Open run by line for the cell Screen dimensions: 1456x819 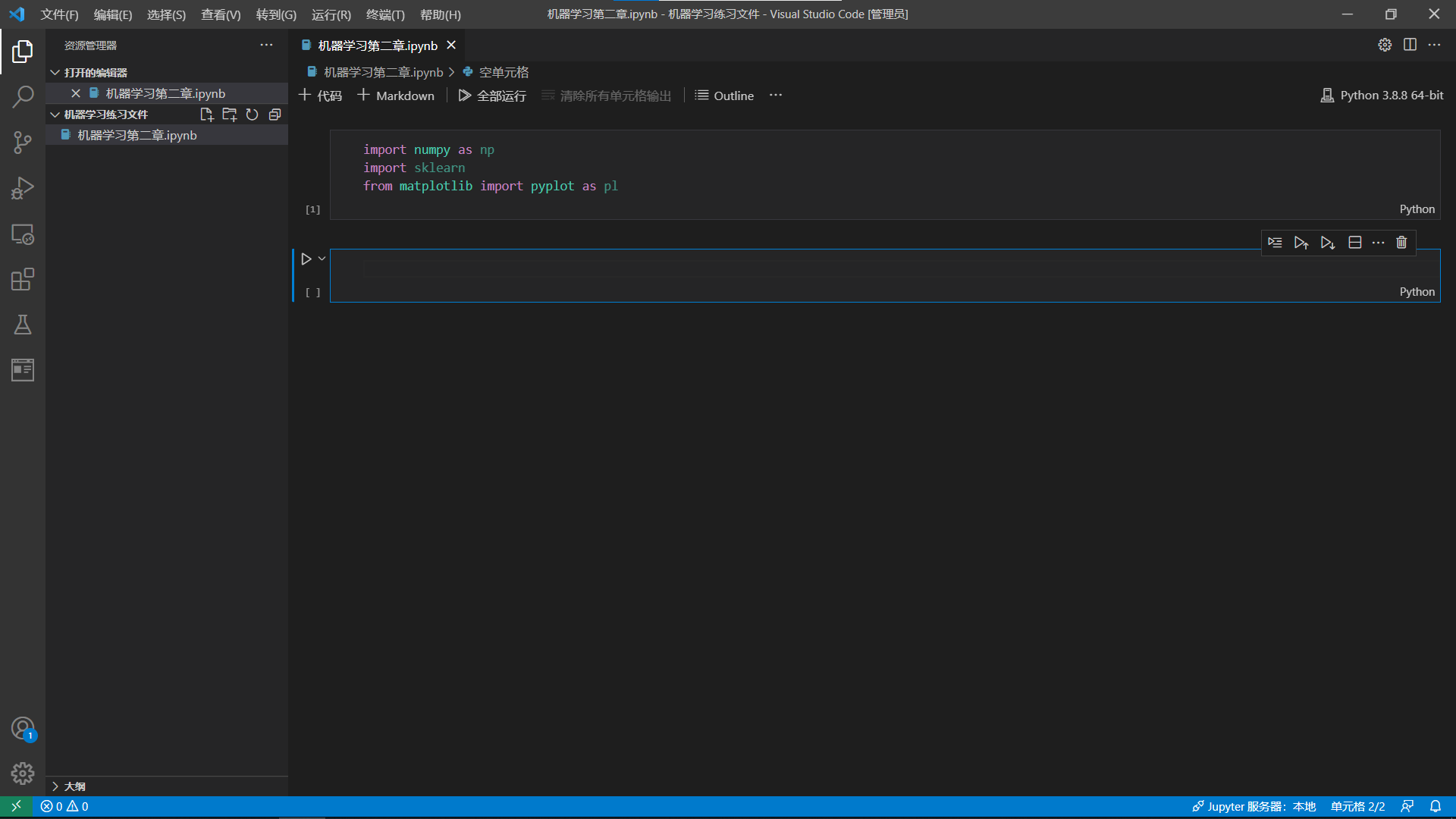[1276, 242]
